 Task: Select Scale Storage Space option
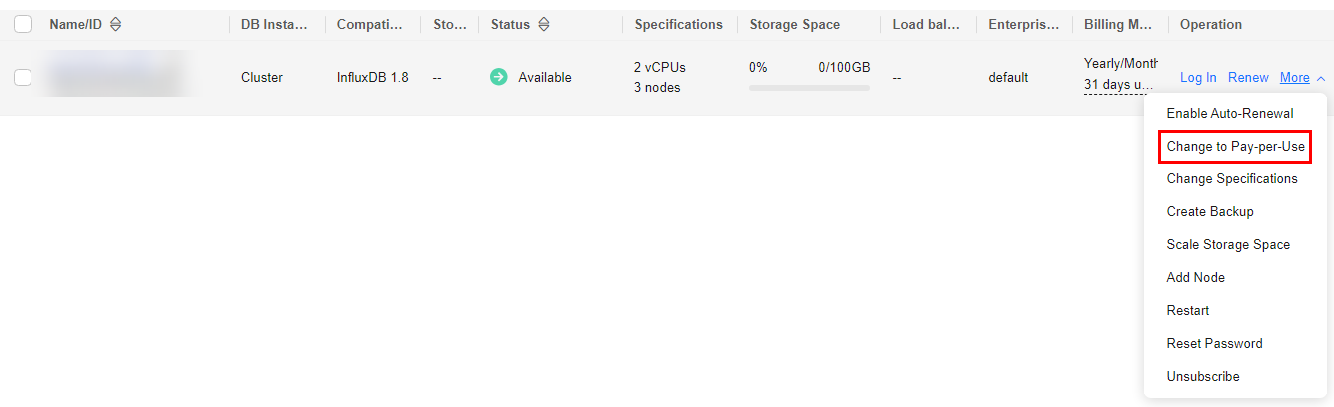pyautogui.click(x=1228, y=244)
